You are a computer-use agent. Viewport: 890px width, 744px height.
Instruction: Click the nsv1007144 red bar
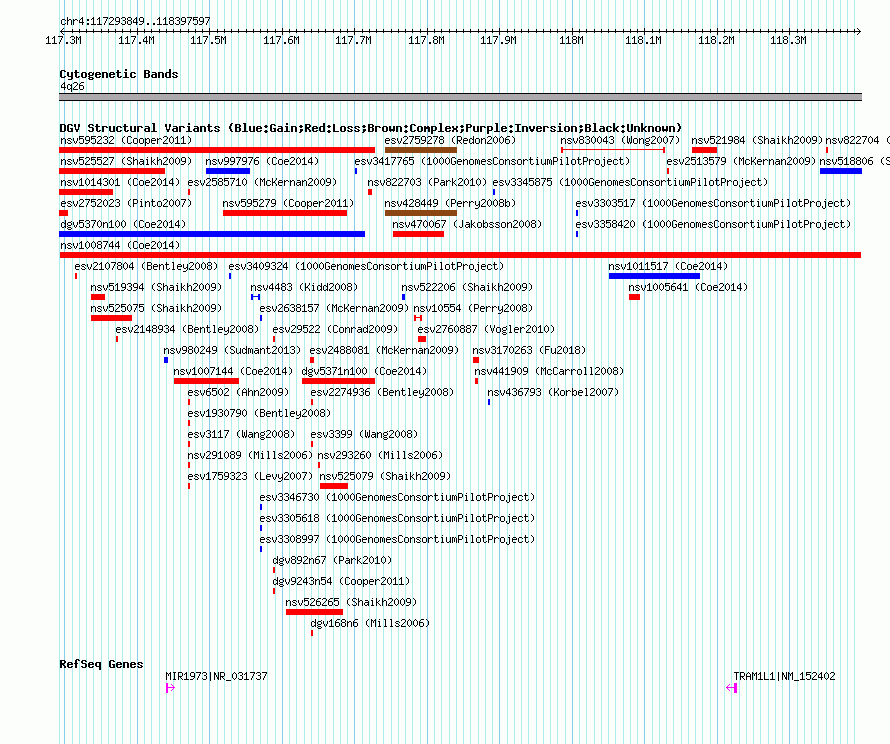click(x=207, y=381)
